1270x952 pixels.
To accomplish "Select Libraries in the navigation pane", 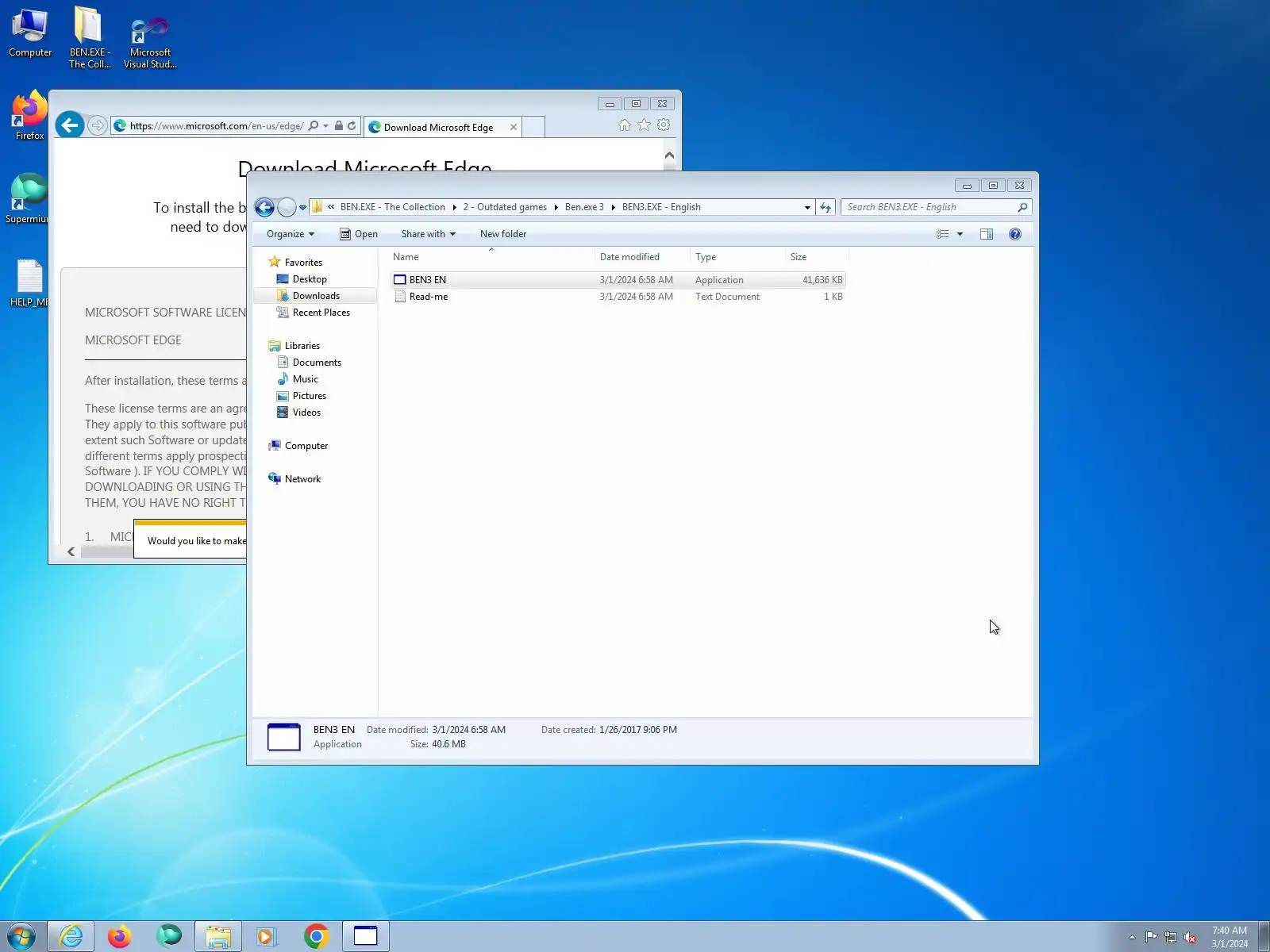I will pyautogui.click(x=302, y=346).
